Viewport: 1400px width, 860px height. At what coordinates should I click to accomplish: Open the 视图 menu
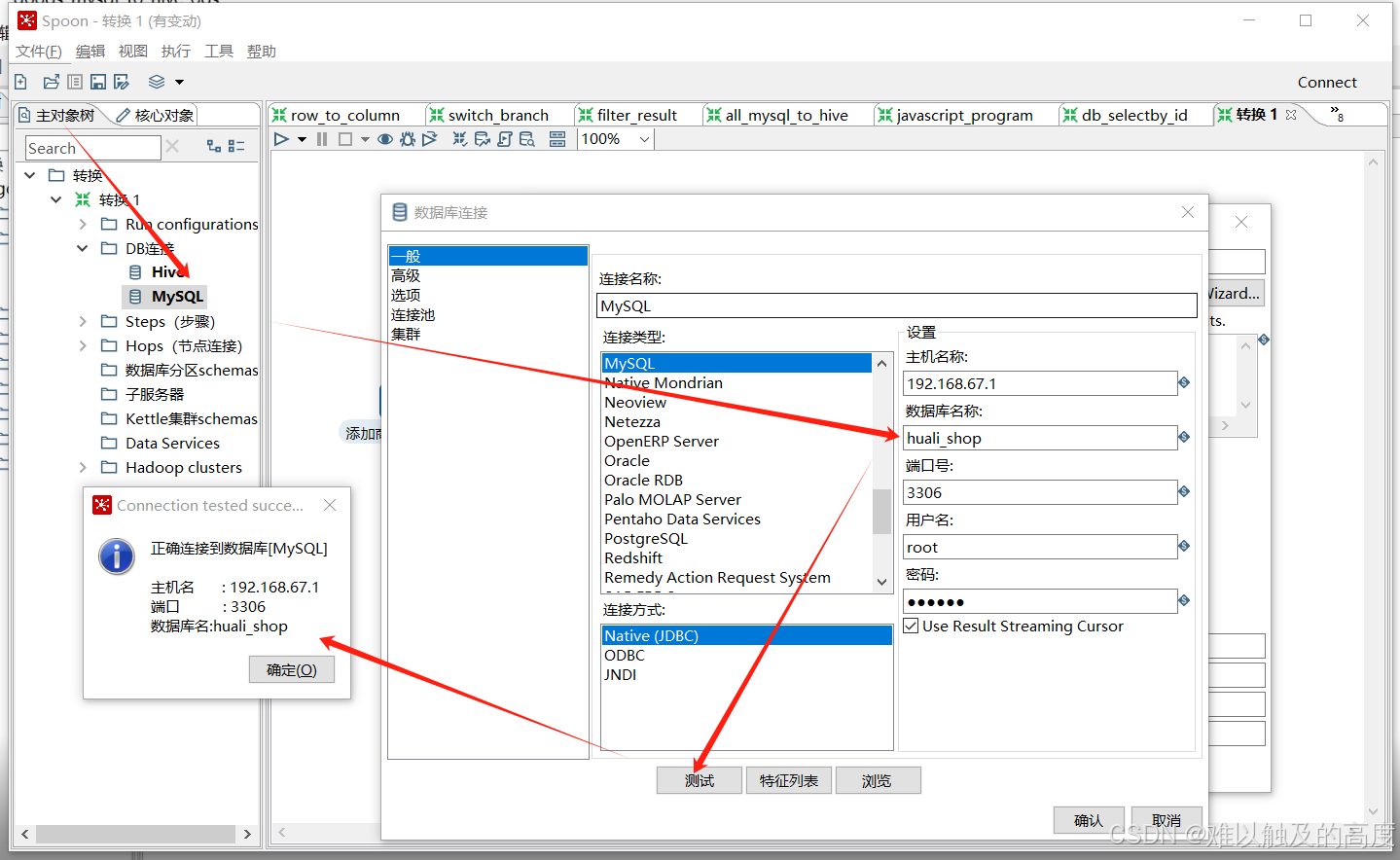point(133,52)
